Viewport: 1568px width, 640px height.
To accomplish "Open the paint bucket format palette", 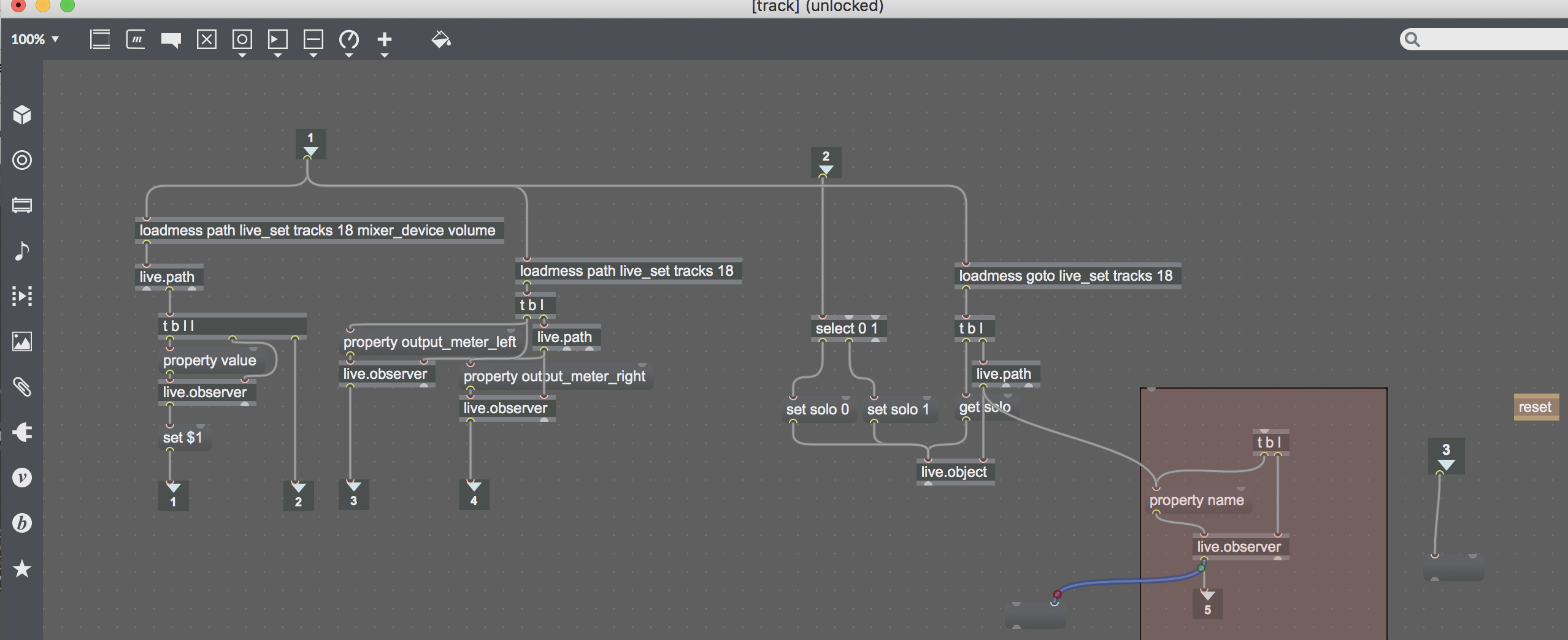I will click(x=441, y=40).
